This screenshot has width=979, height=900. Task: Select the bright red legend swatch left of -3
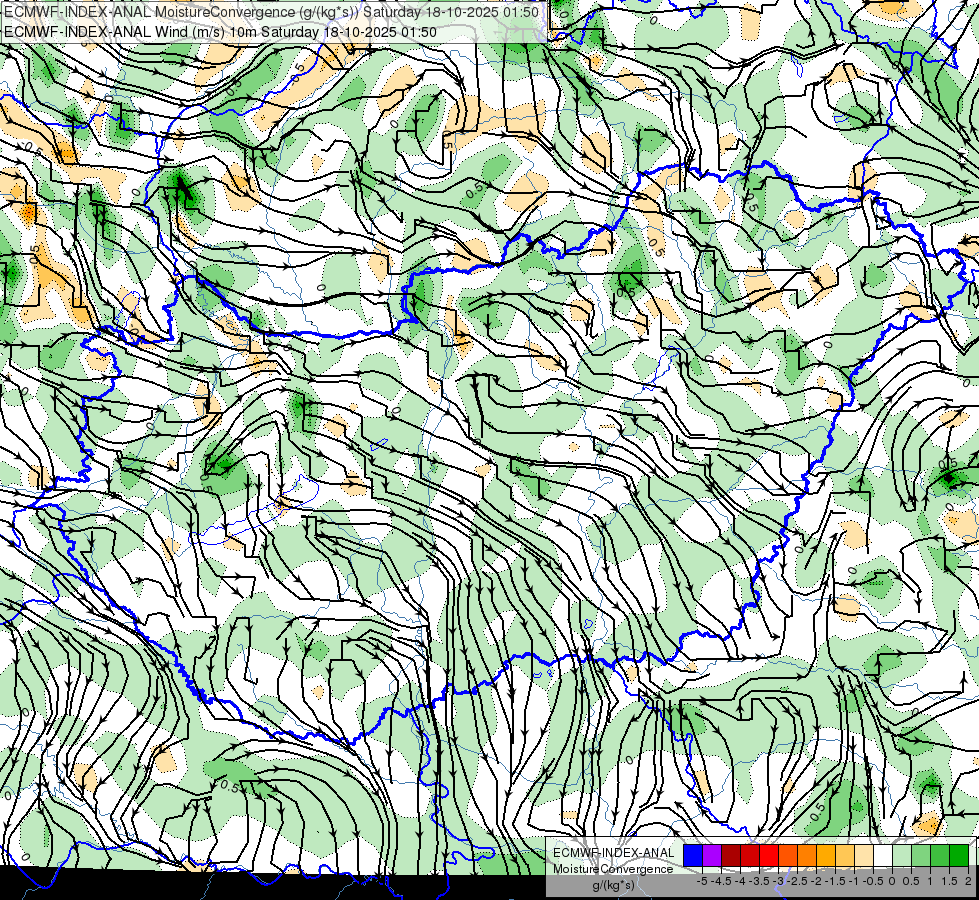tap(769, 855)
